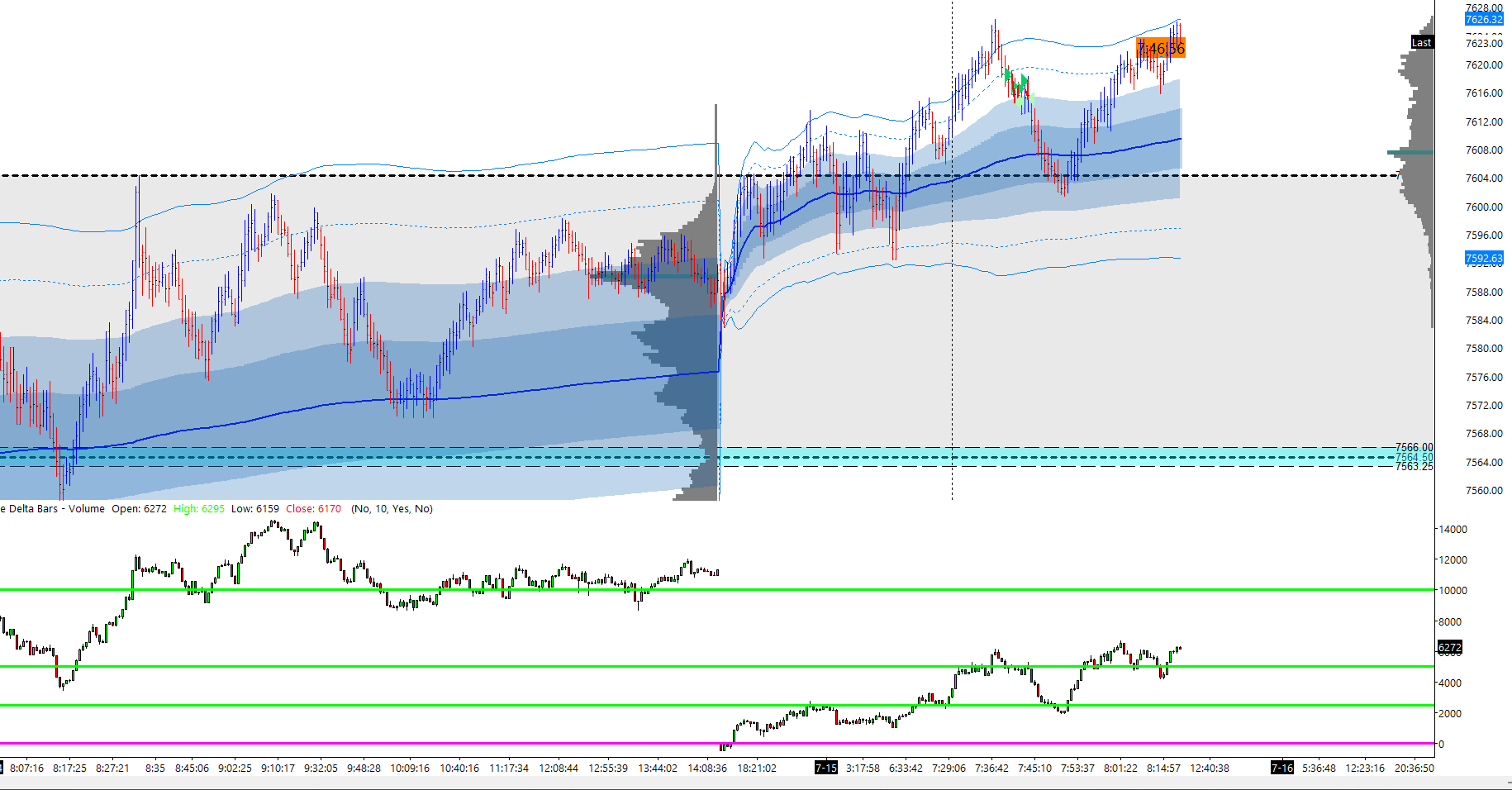The image size is (1512, 790).
Task: Click the 7564.00 price scale label
Action: tap(1484, 463)
